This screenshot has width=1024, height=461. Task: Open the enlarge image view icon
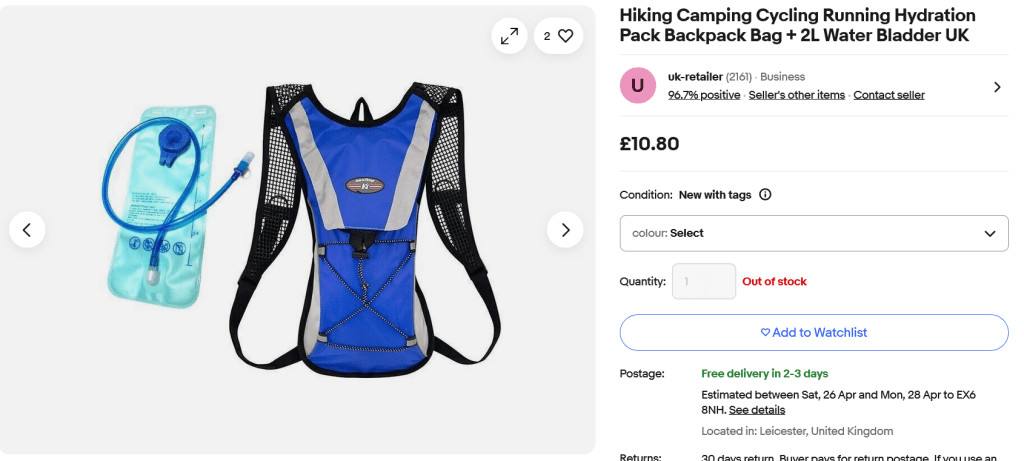(509, 36)
